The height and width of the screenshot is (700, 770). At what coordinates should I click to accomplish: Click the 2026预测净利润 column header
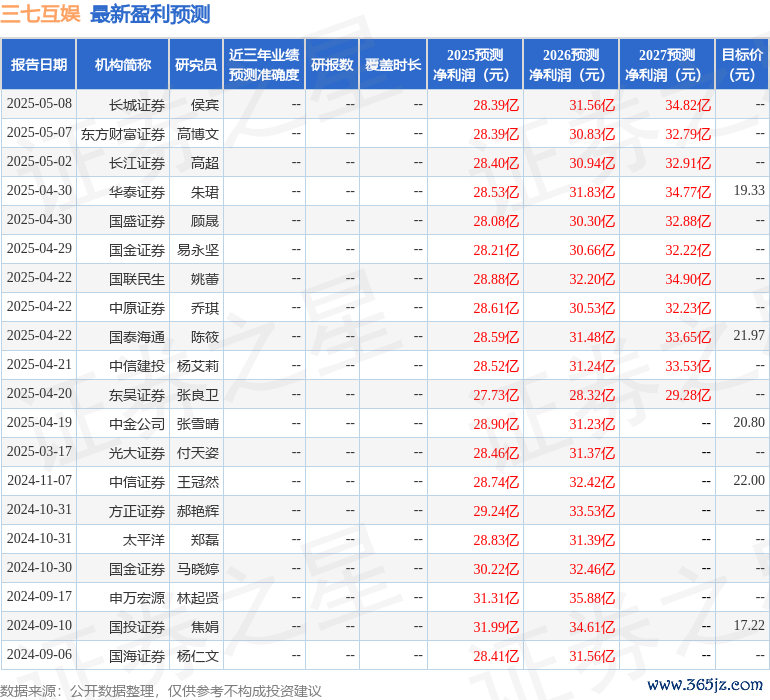(x=571, y=64)
